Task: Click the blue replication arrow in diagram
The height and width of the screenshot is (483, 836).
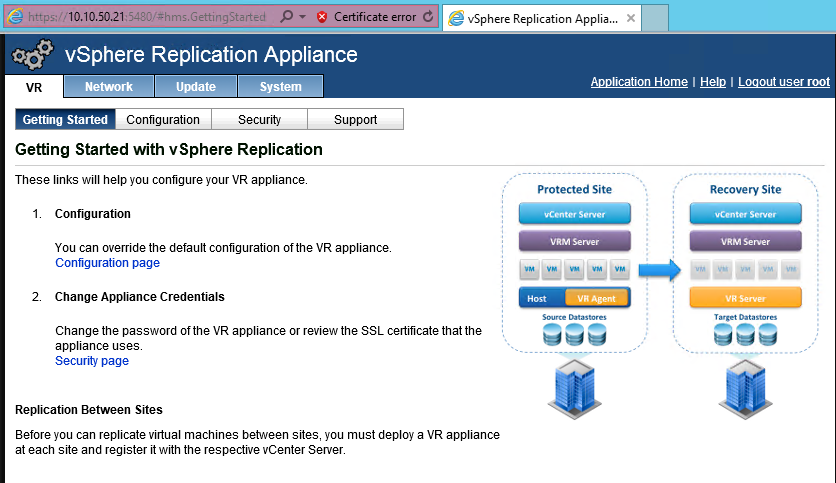Action: point(659,269)
